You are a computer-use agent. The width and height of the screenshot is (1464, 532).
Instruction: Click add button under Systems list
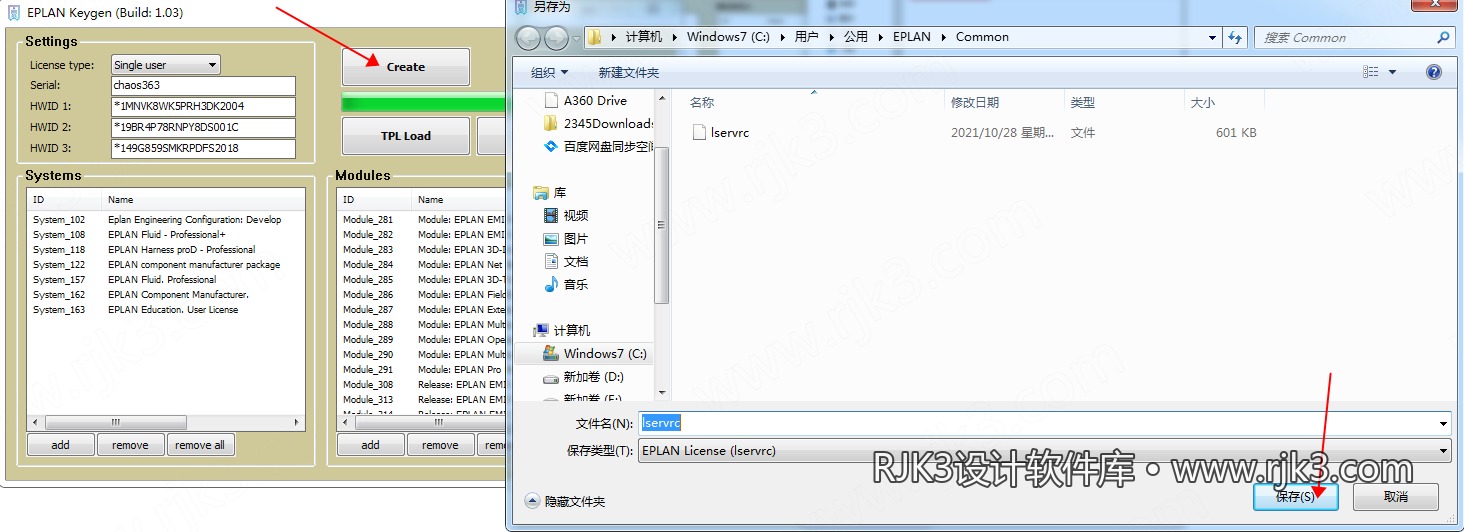tap(60, 445)
